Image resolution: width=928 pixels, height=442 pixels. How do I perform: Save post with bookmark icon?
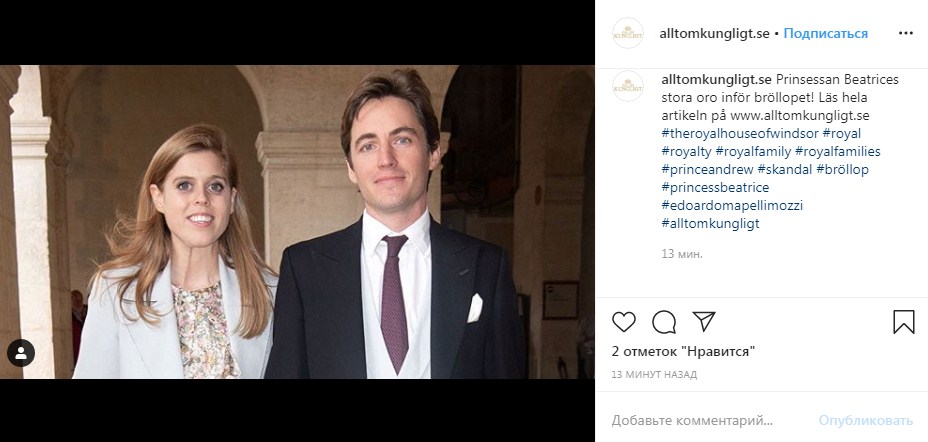click(x=903, y=322)
